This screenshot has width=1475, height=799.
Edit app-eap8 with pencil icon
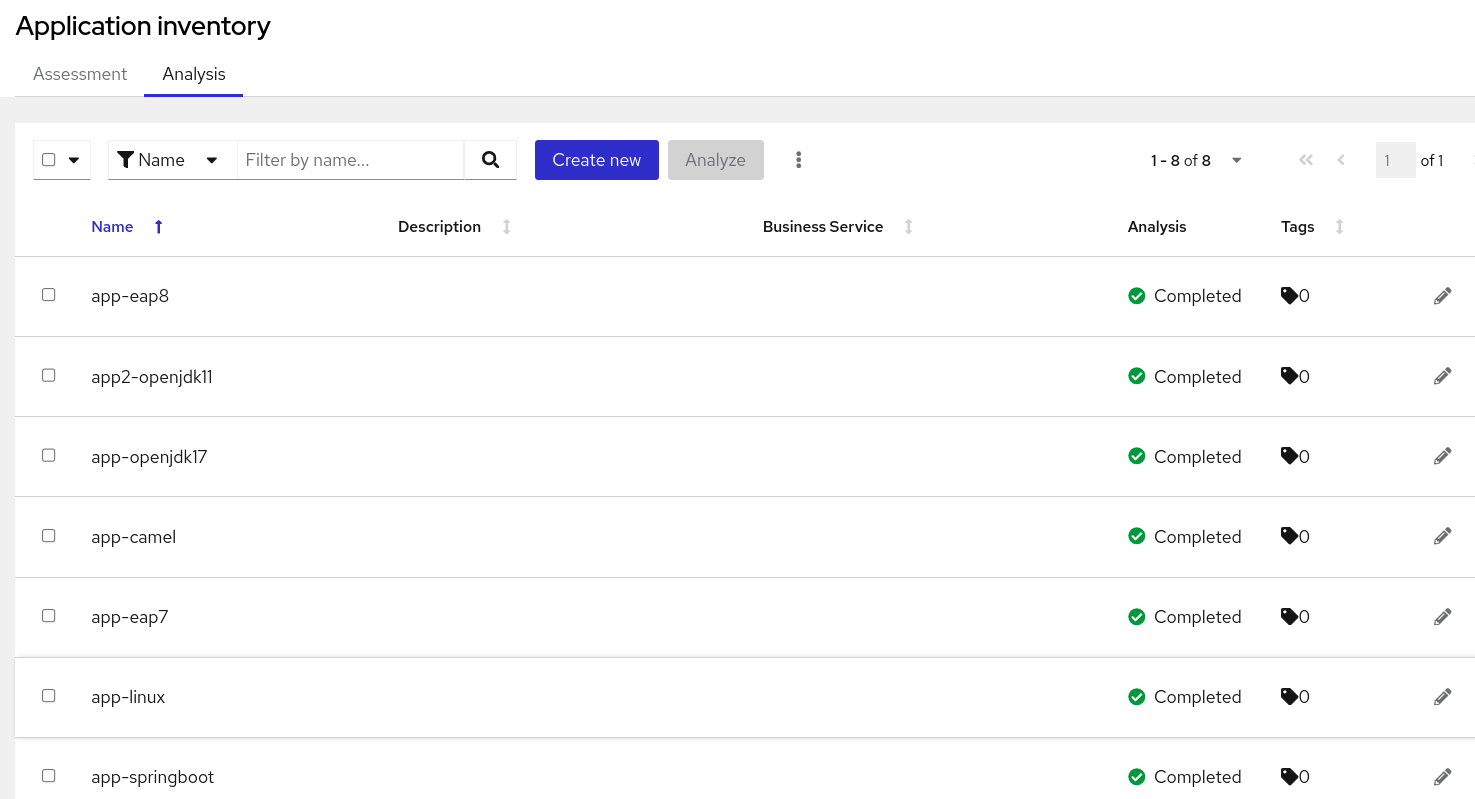coord(1442,296)
